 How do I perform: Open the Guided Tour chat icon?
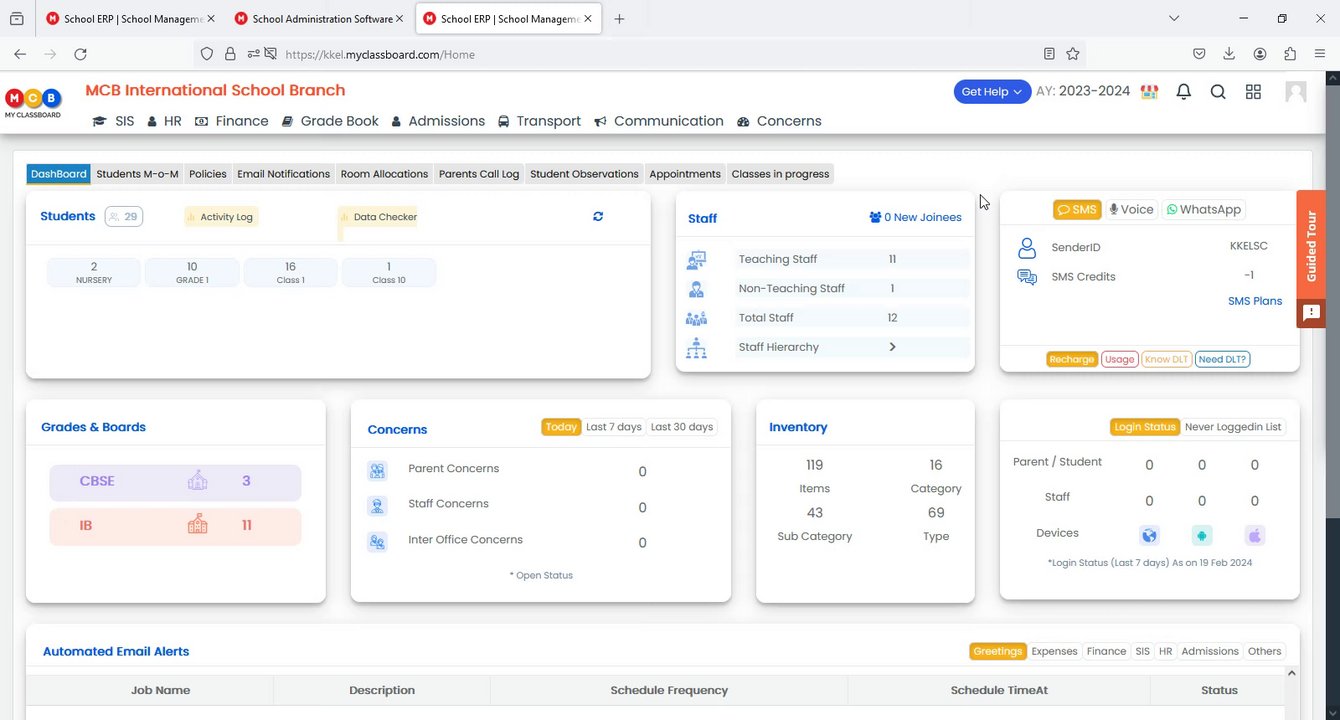1311,312
